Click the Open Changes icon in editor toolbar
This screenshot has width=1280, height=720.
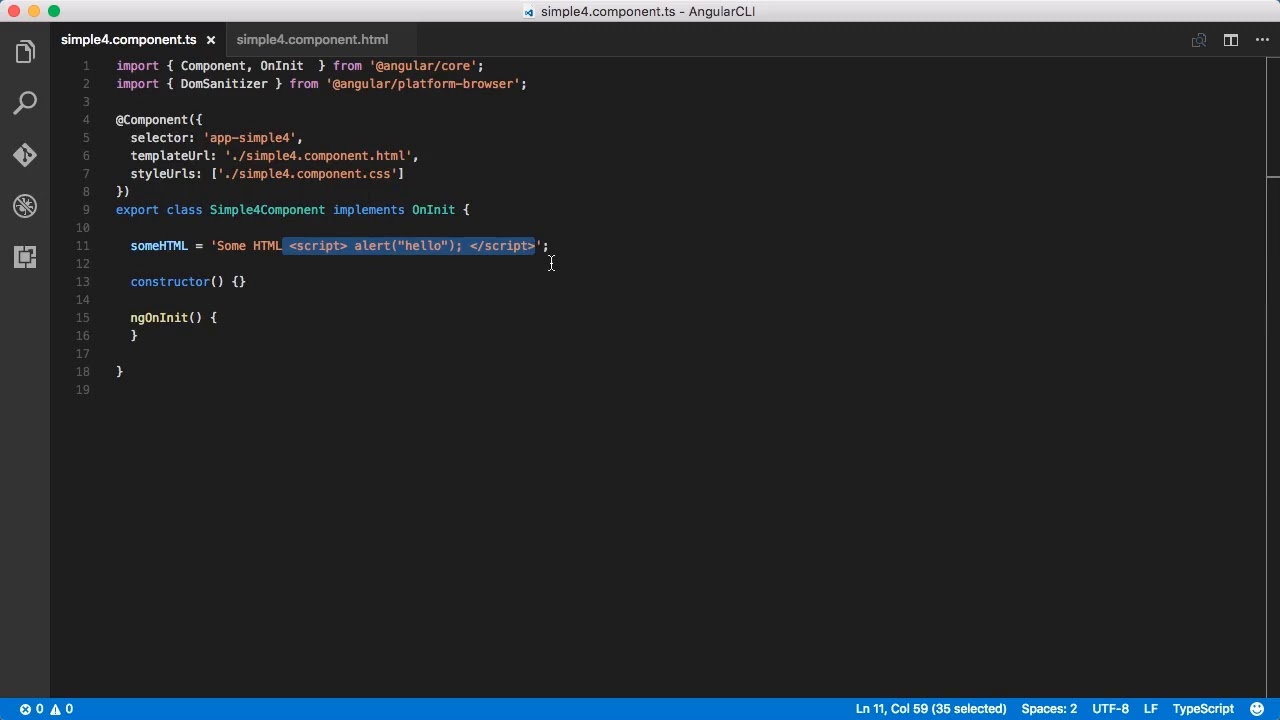[x=1198, y=40]
